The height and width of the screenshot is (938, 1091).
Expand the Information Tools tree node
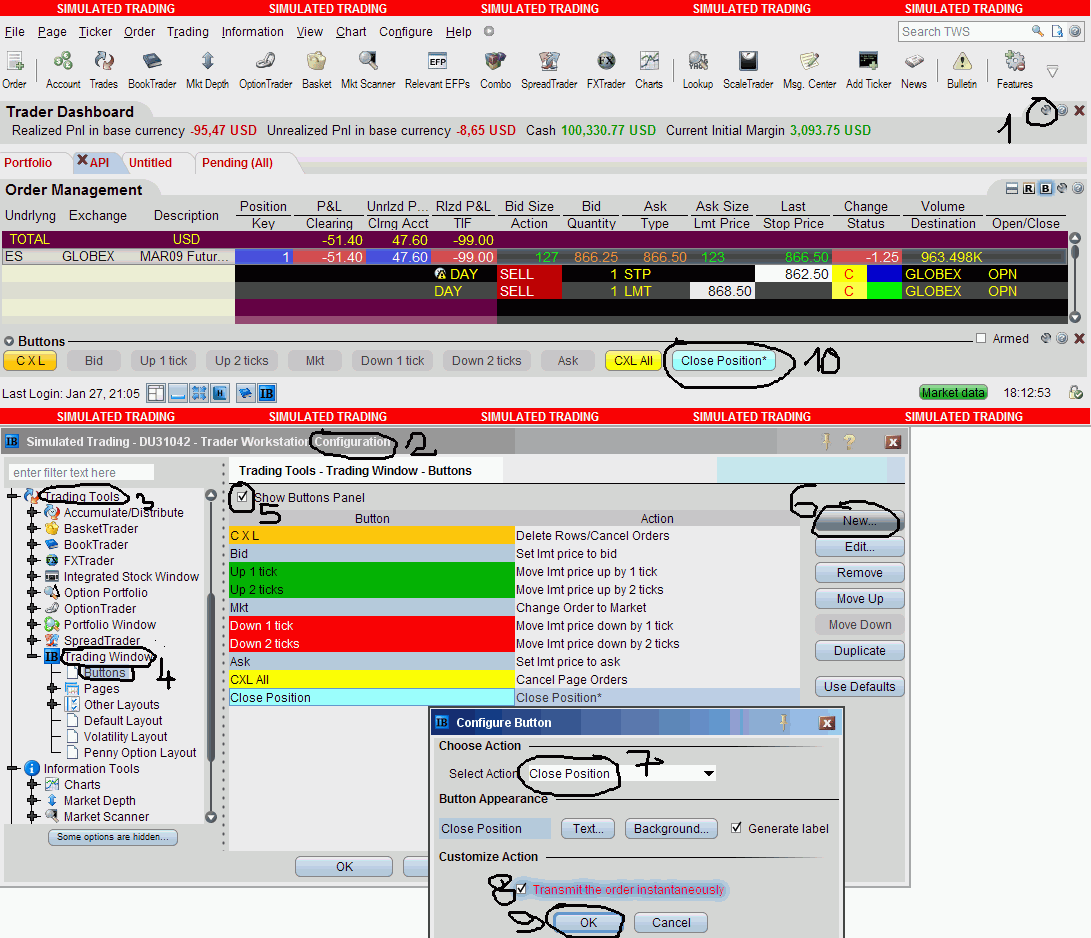point(12,768)
